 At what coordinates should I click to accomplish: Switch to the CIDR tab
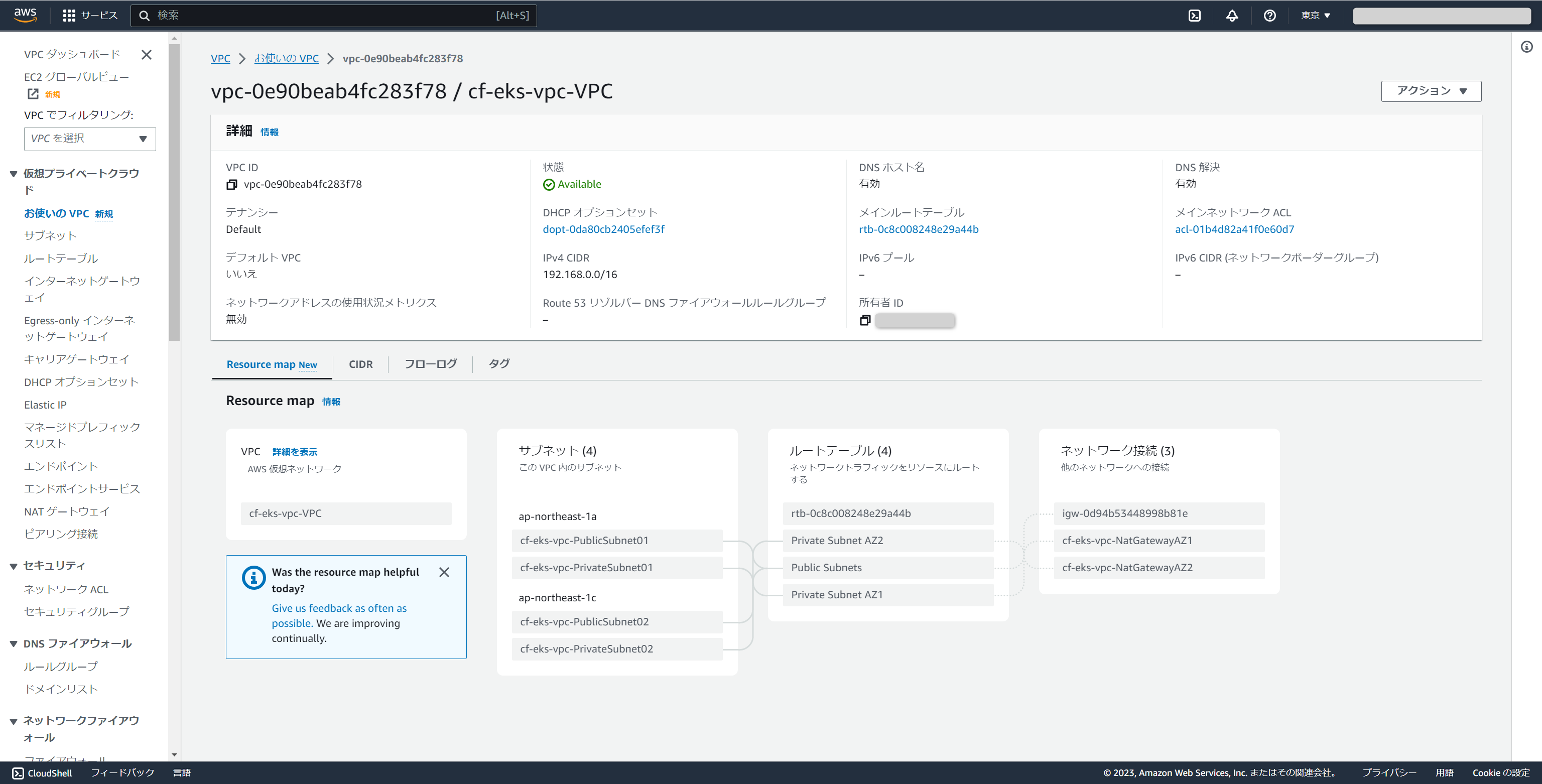360,364
